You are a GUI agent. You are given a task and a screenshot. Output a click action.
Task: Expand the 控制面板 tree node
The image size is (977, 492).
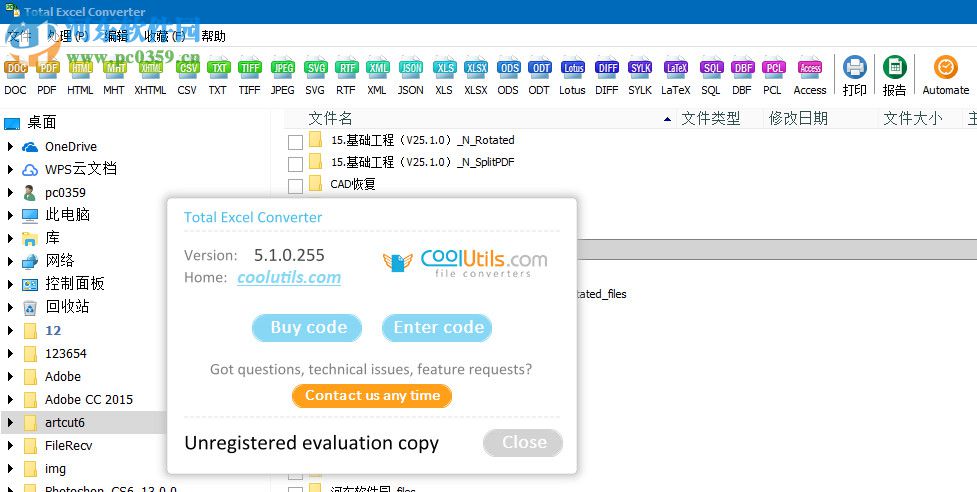[10, 284]
